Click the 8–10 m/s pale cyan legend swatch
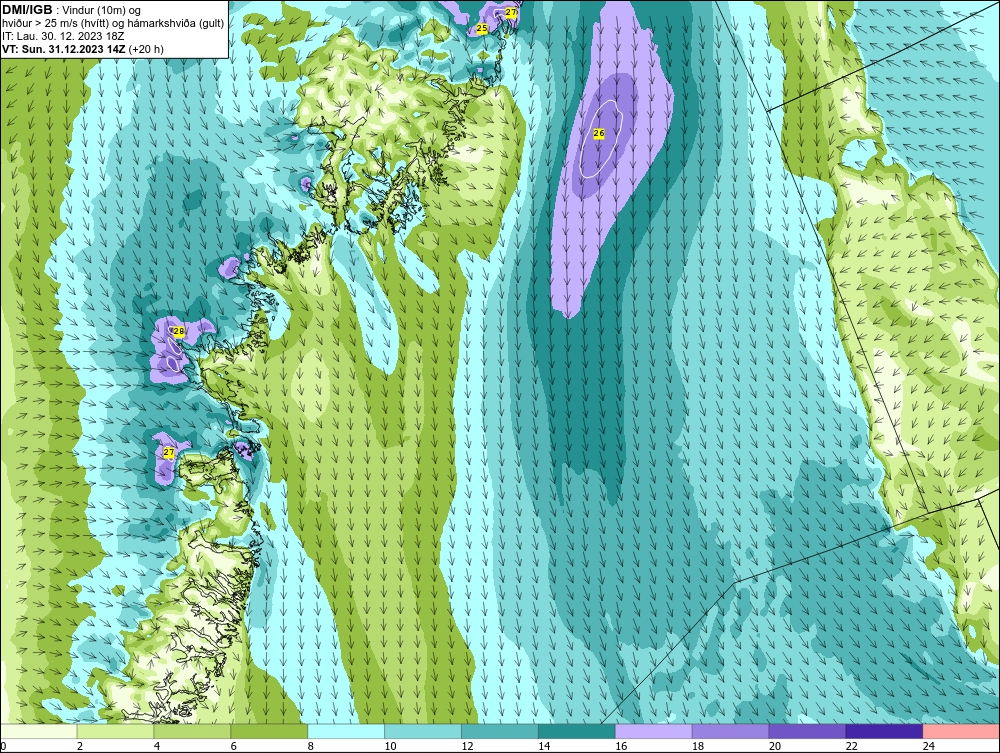1000x753 pixels. (346, 731)
